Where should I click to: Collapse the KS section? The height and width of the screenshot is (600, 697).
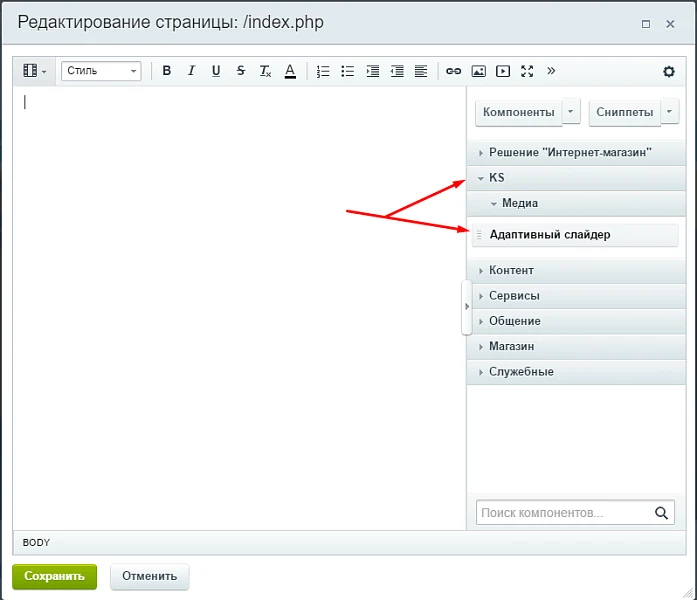(576, 178)
